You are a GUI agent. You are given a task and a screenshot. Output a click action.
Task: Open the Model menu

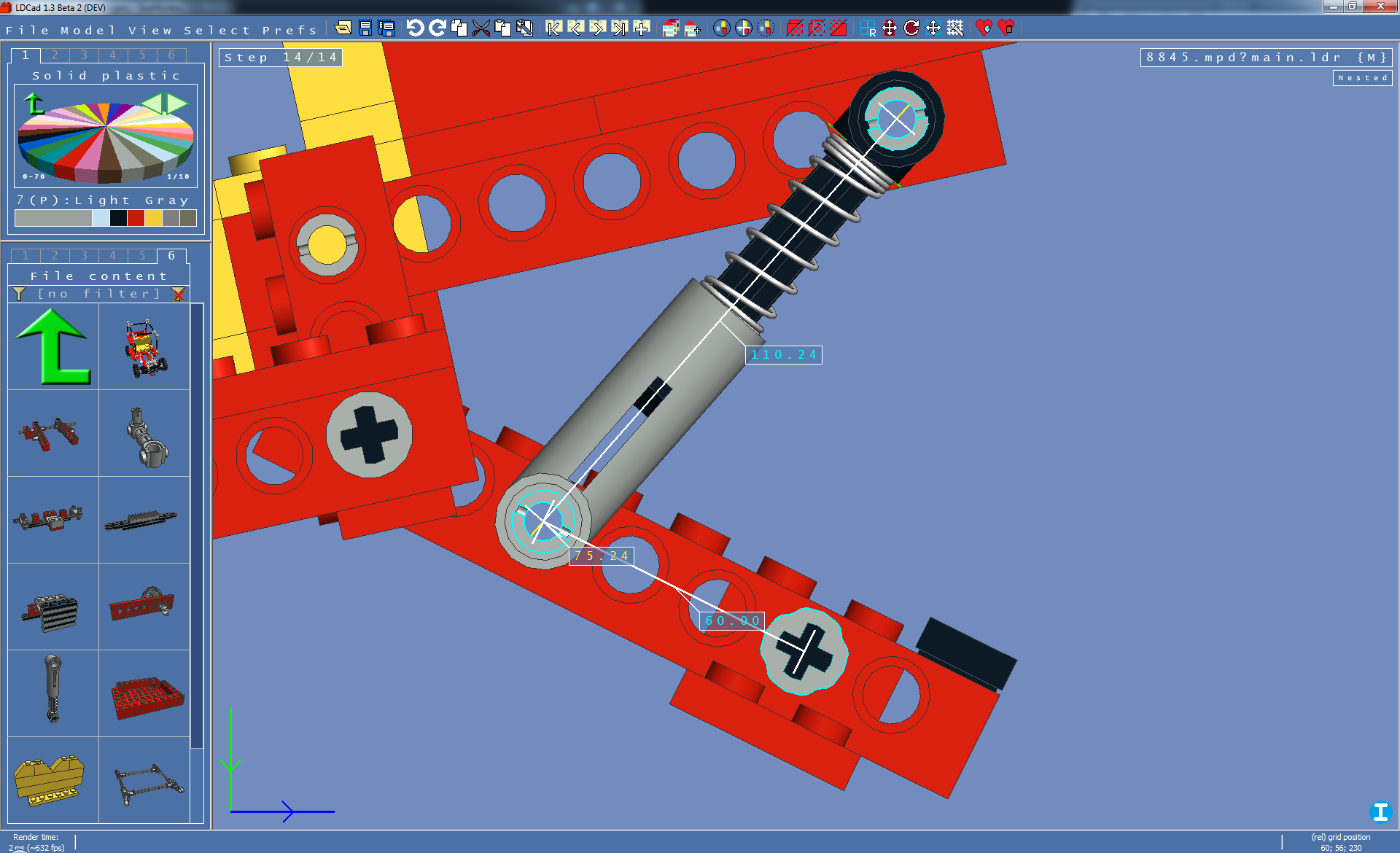87,30
